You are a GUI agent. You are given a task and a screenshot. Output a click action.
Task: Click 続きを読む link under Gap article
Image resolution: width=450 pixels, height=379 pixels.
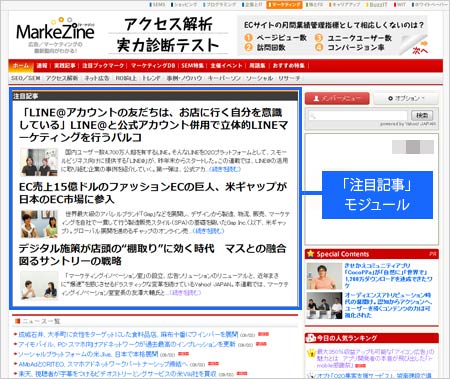click(208, 231)
